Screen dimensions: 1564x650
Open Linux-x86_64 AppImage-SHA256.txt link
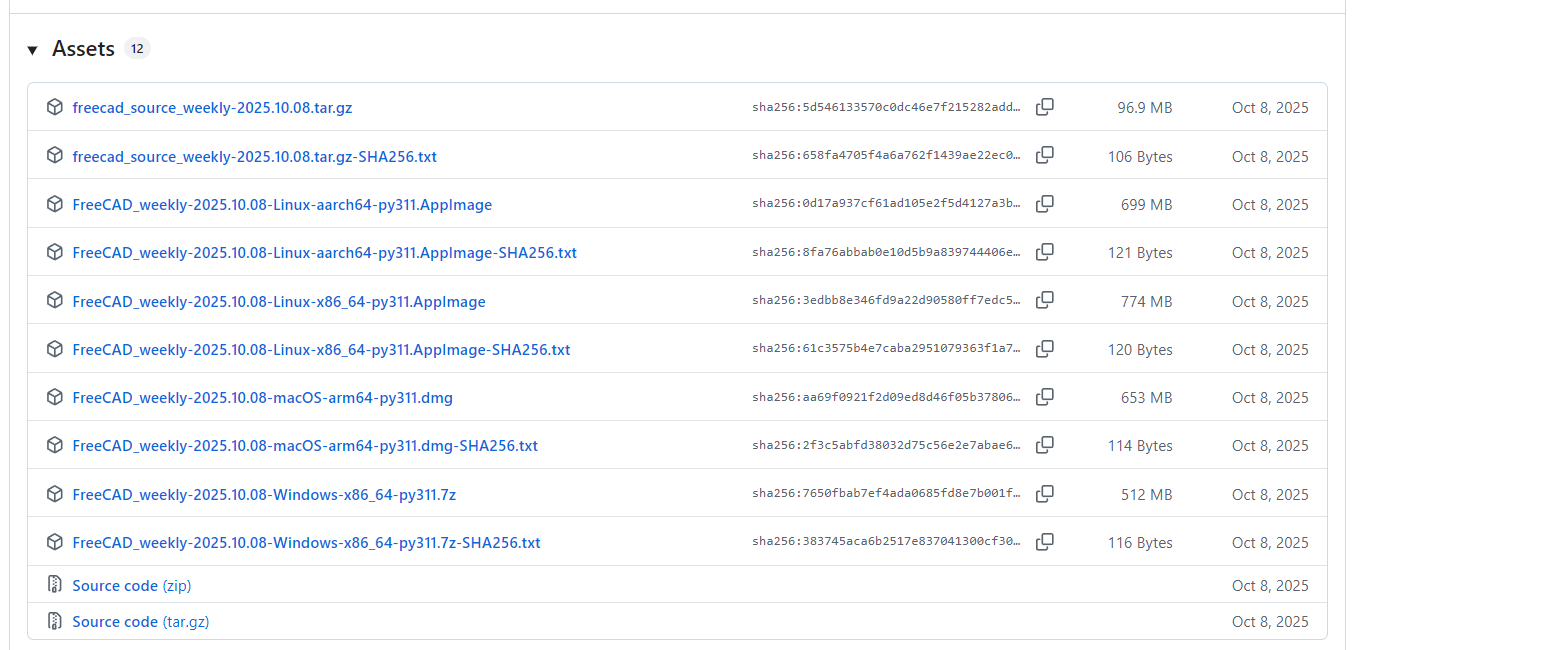click(x=322, y=350)
